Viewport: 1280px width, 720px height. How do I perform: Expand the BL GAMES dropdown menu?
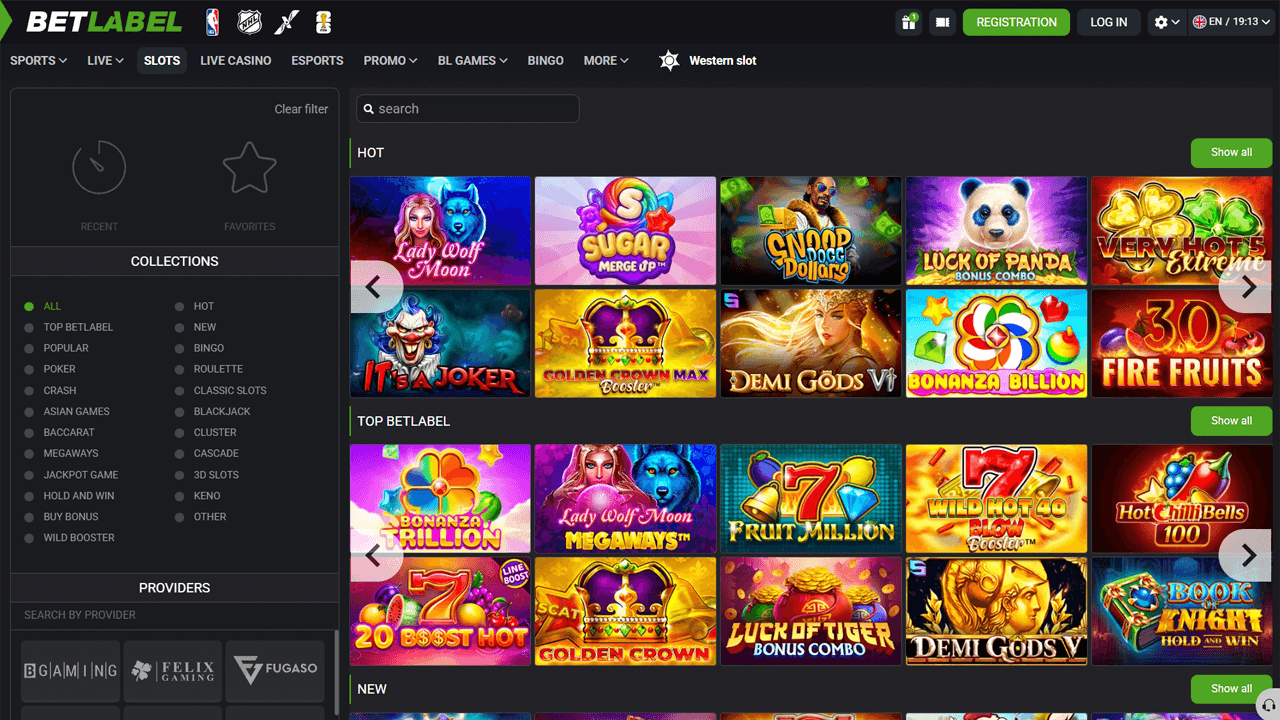point(473,61)
